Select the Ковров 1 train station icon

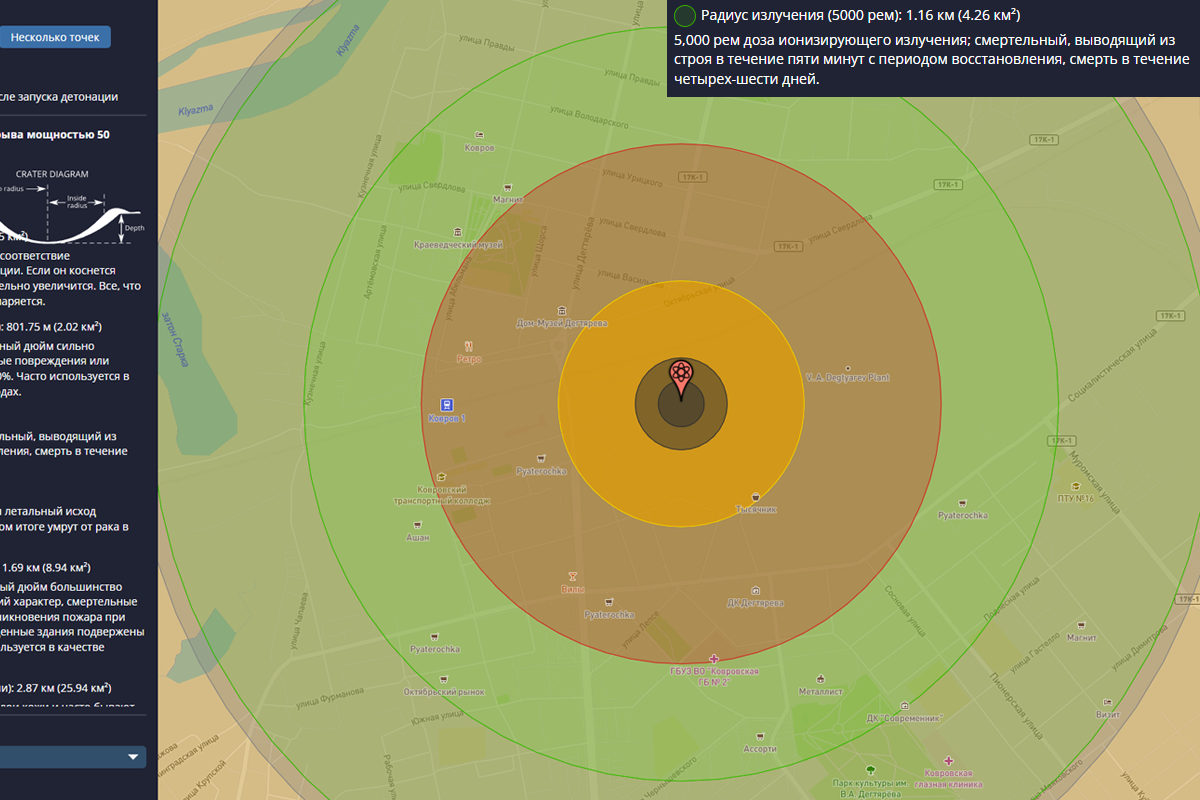[446, 405]
